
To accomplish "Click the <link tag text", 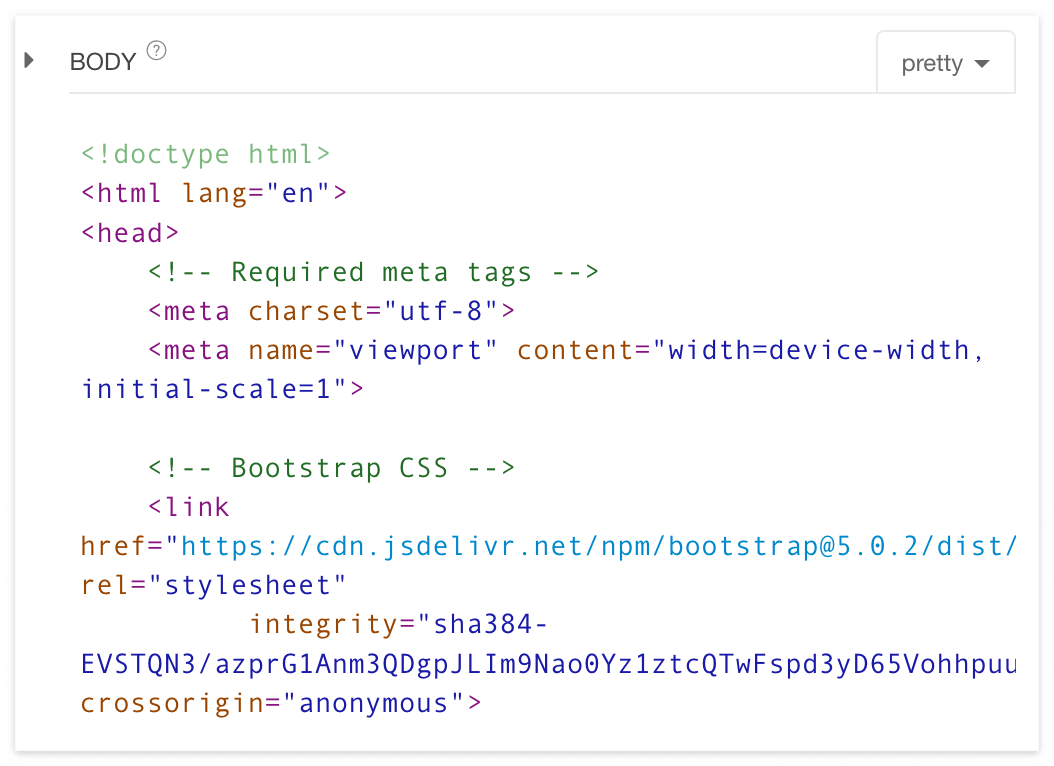I will pyautogui.click(x=189, y=507).
